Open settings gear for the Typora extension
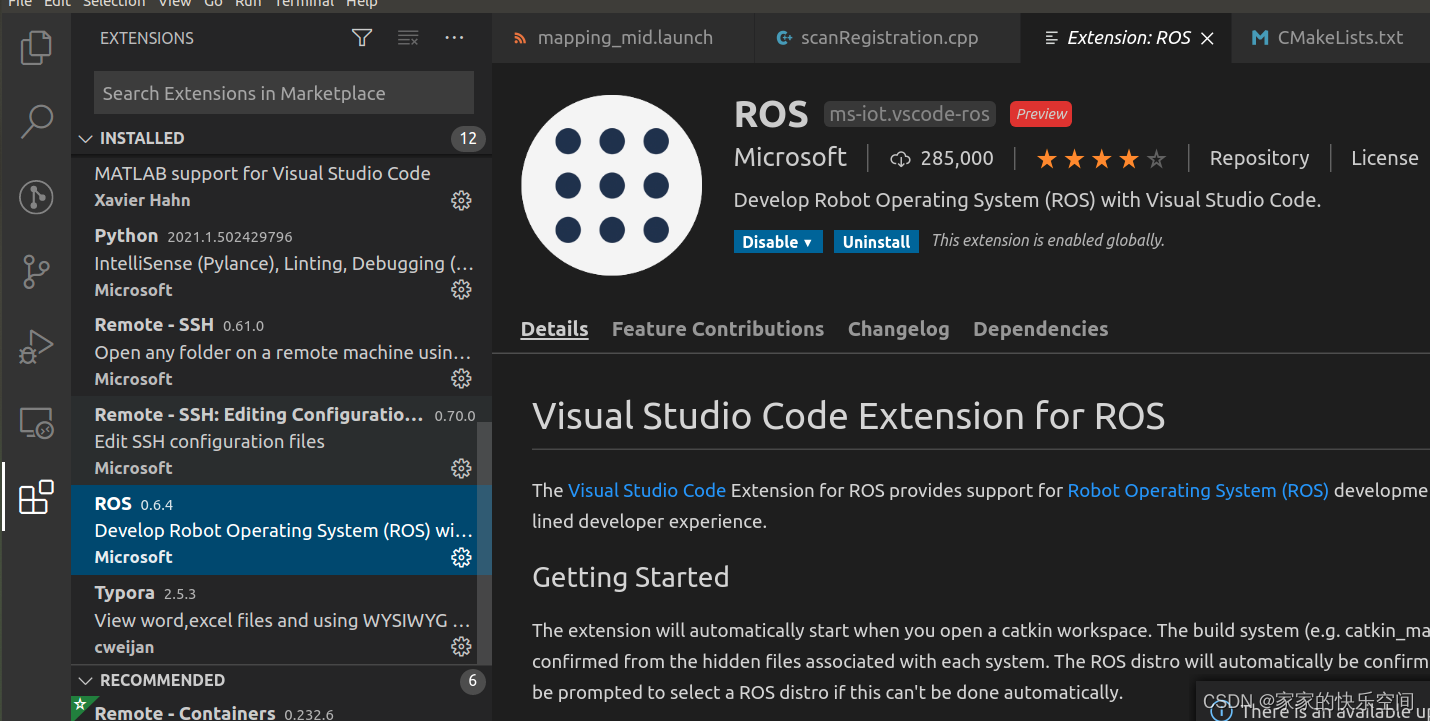 pos(461,647)
